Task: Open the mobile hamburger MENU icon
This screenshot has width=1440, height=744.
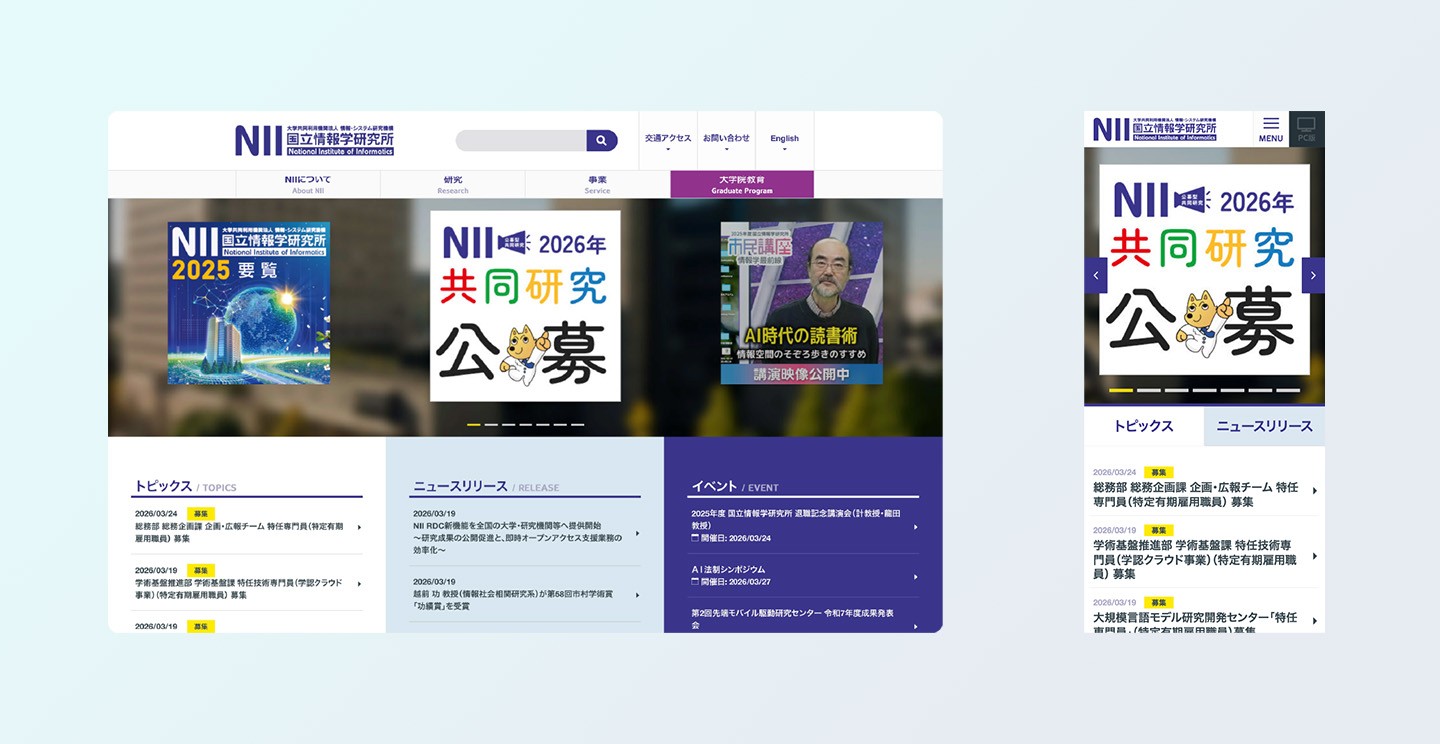Action: click(x=1270, y=128)
